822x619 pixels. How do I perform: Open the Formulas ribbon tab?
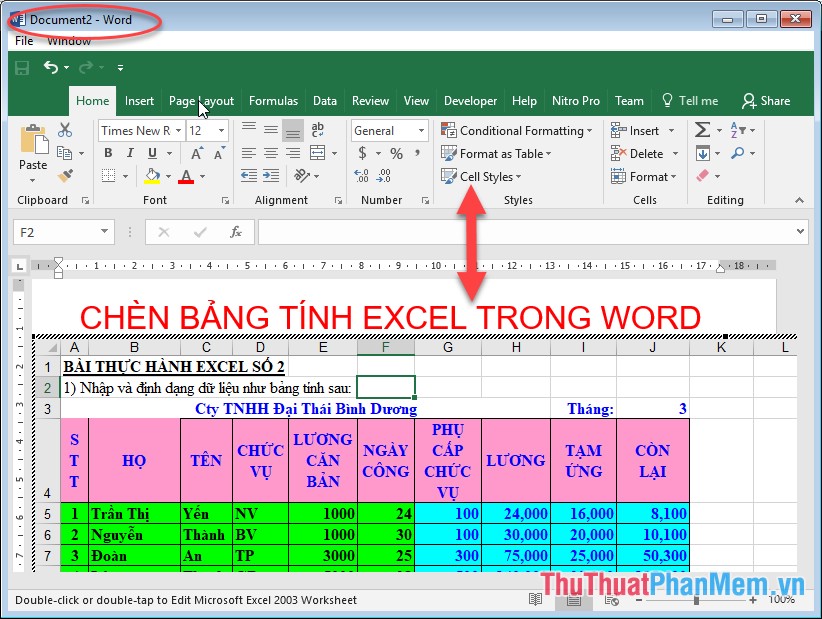click(274, 101)
